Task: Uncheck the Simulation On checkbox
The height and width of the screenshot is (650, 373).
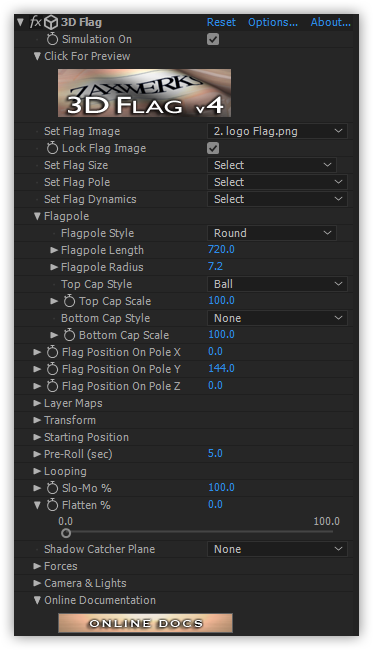Action: click(213, 39)
